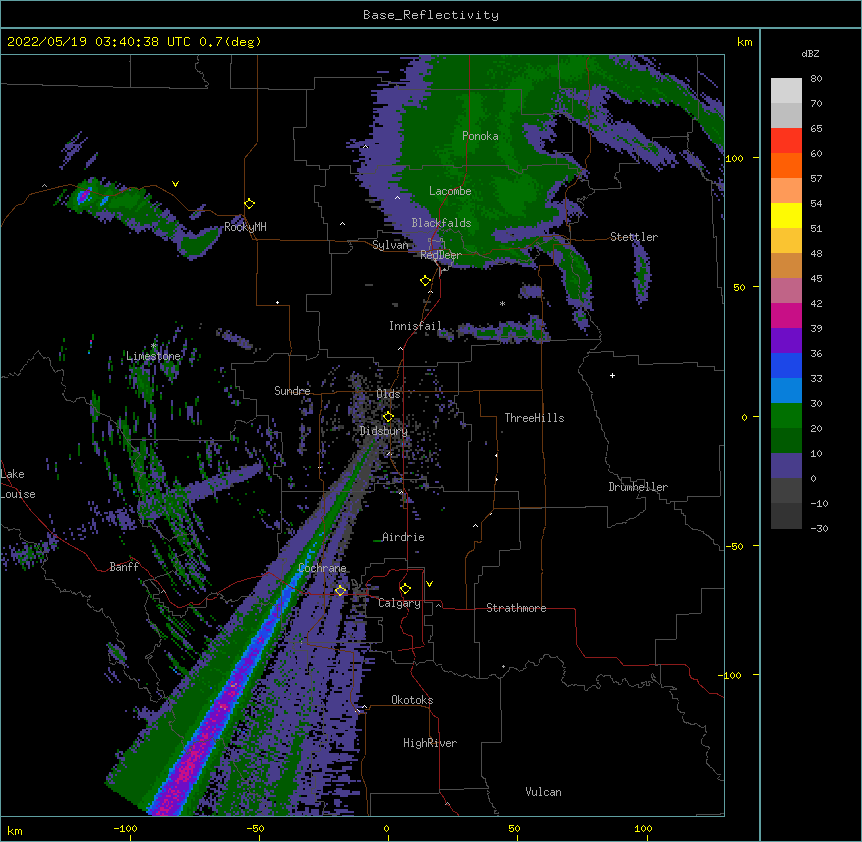
Task: Click the white asterisk marker above Limestone
Action: pos(154,346)
